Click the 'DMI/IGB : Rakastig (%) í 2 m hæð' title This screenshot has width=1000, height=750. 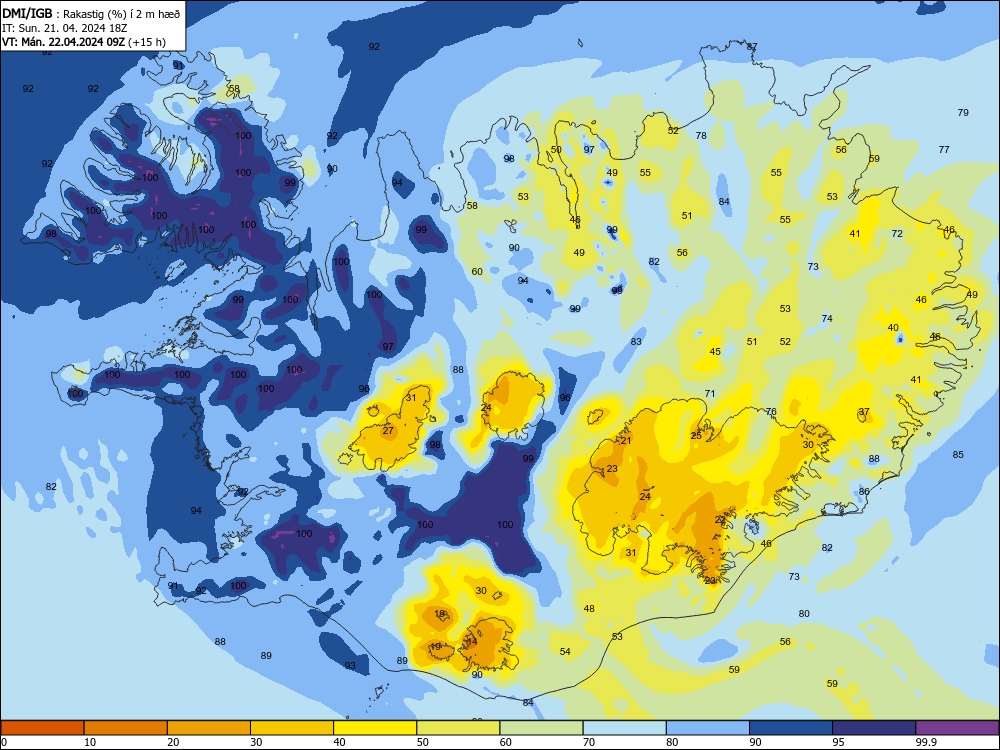tap(91, 13)
